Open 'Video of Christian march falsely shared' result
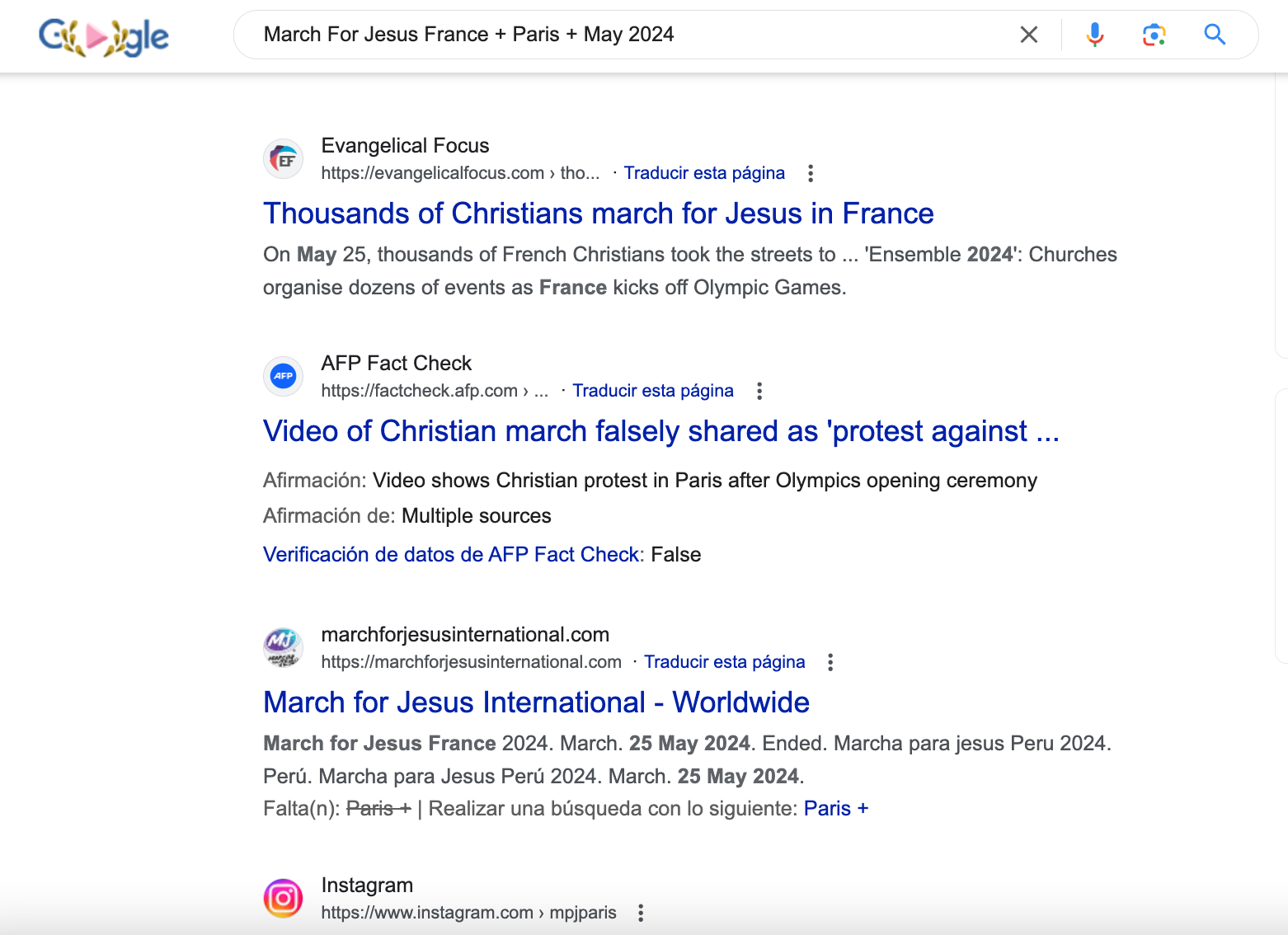This screenshot has width=1288, height=935. click(x=660, y=431)
